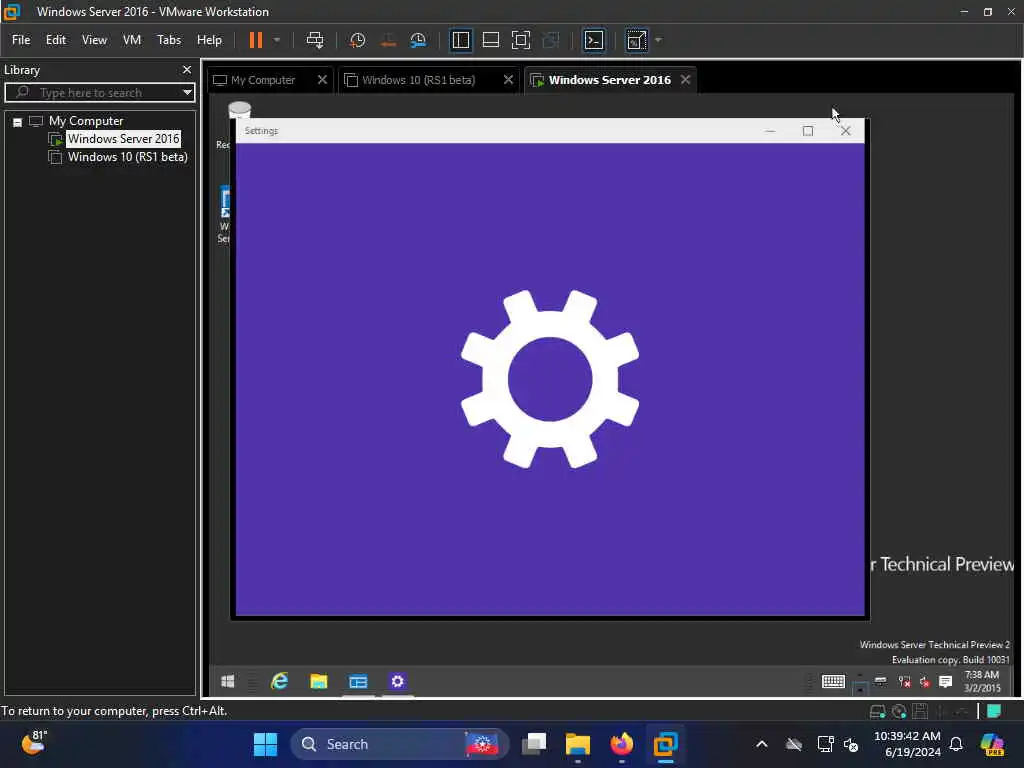Send Ctrl+Alt+Del to the guest VM

click(315, 40)
